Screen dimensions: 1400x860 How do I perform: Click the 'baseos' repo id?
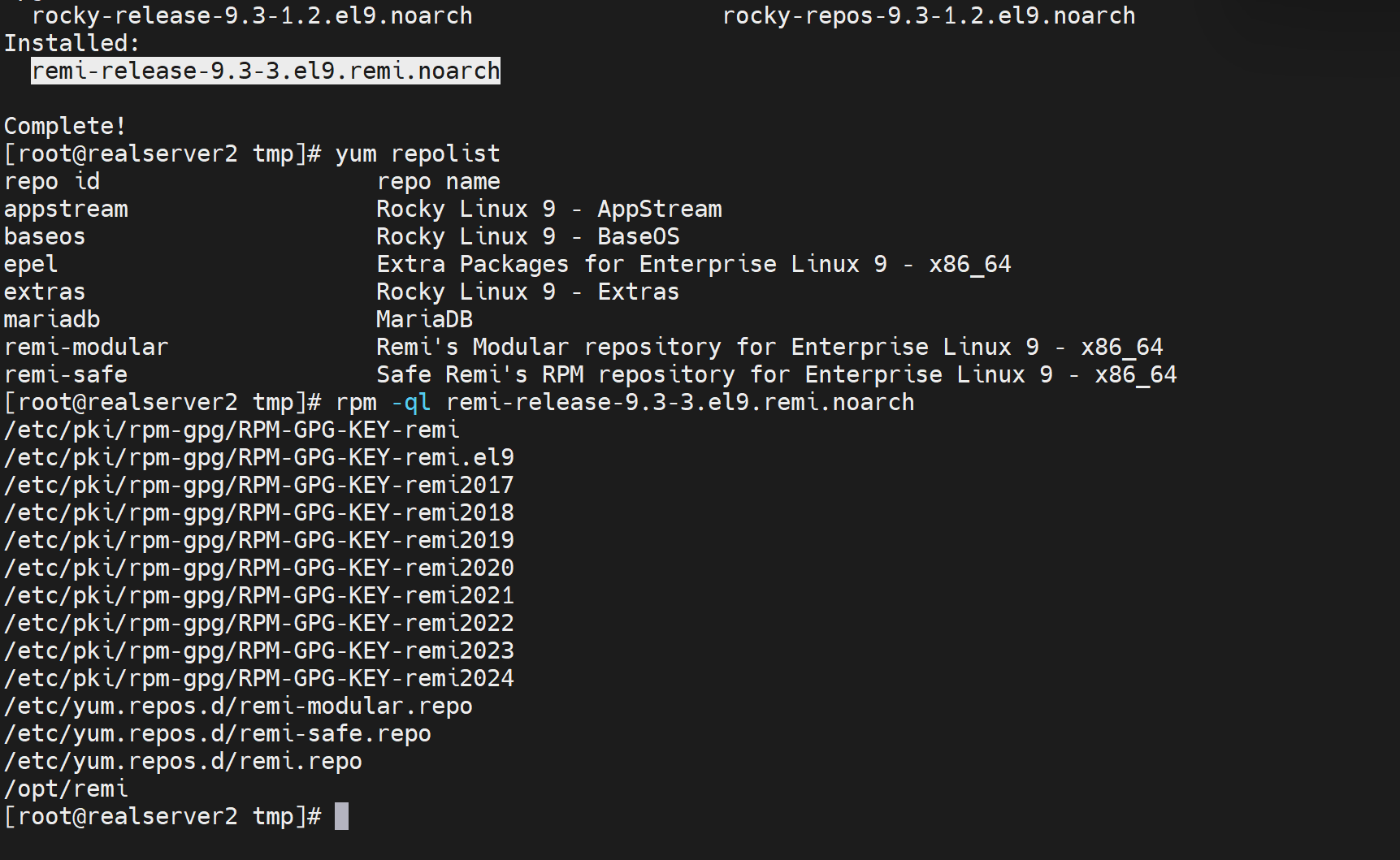tap(45, 237)
